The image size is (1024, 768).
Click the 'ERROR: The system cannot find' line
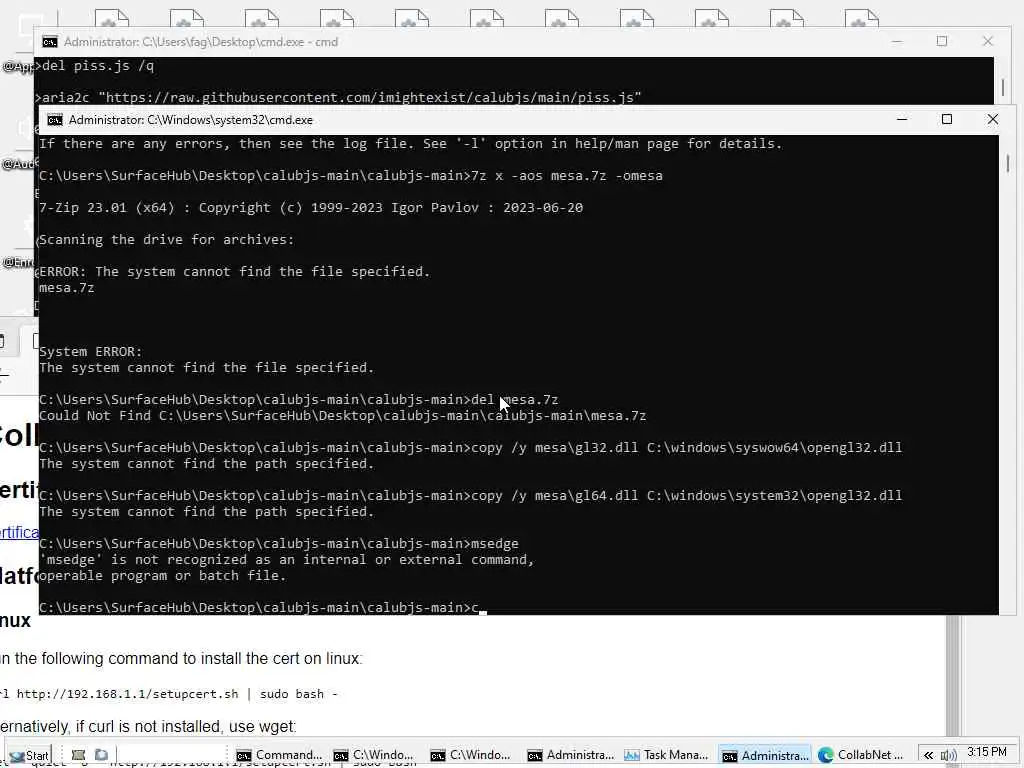(x=234, y=272)
